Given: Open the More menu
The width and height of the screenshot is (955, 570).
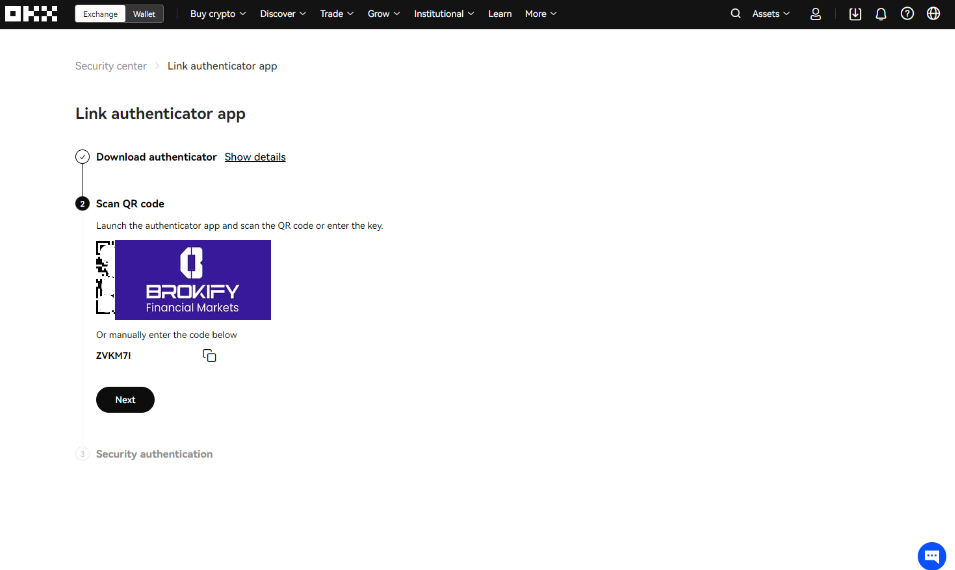Looking at the screenshot, I should click(x=541, y=14).
